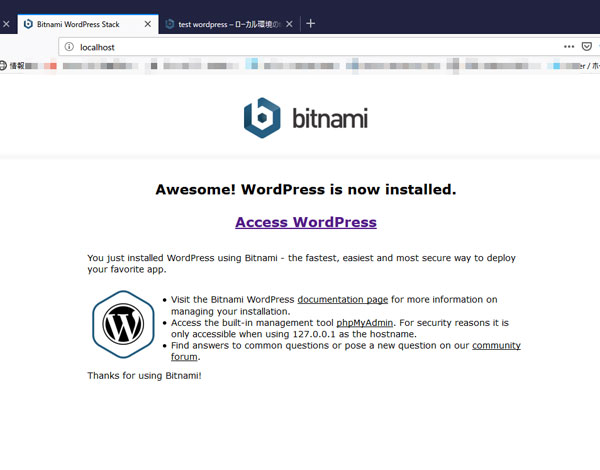The width and height of the screenshot is (600, 470).
Task: Open the Access WordPress link
Action: pyautogui.click(x=306, y=222)
